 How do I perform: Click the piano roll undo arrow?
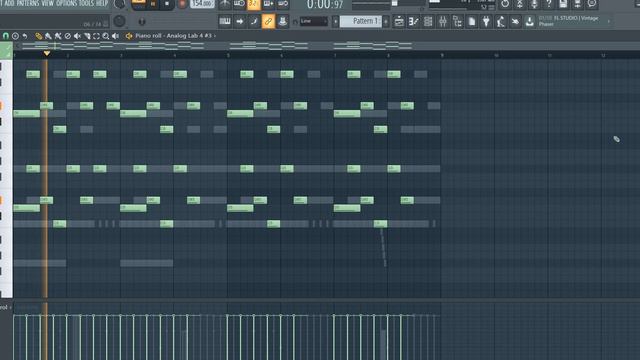coord(25,36)
